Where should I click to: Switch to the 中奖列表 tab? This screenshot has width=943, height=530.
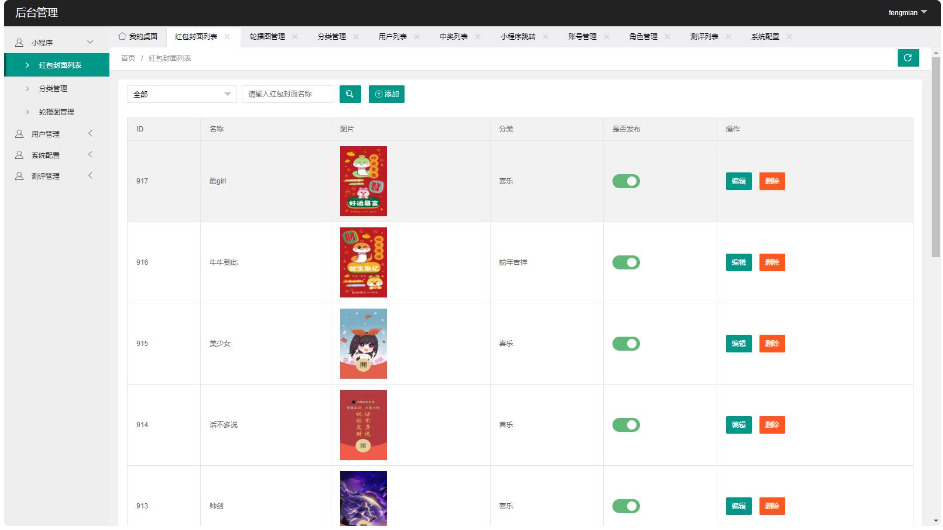click(x=453, y=37)
